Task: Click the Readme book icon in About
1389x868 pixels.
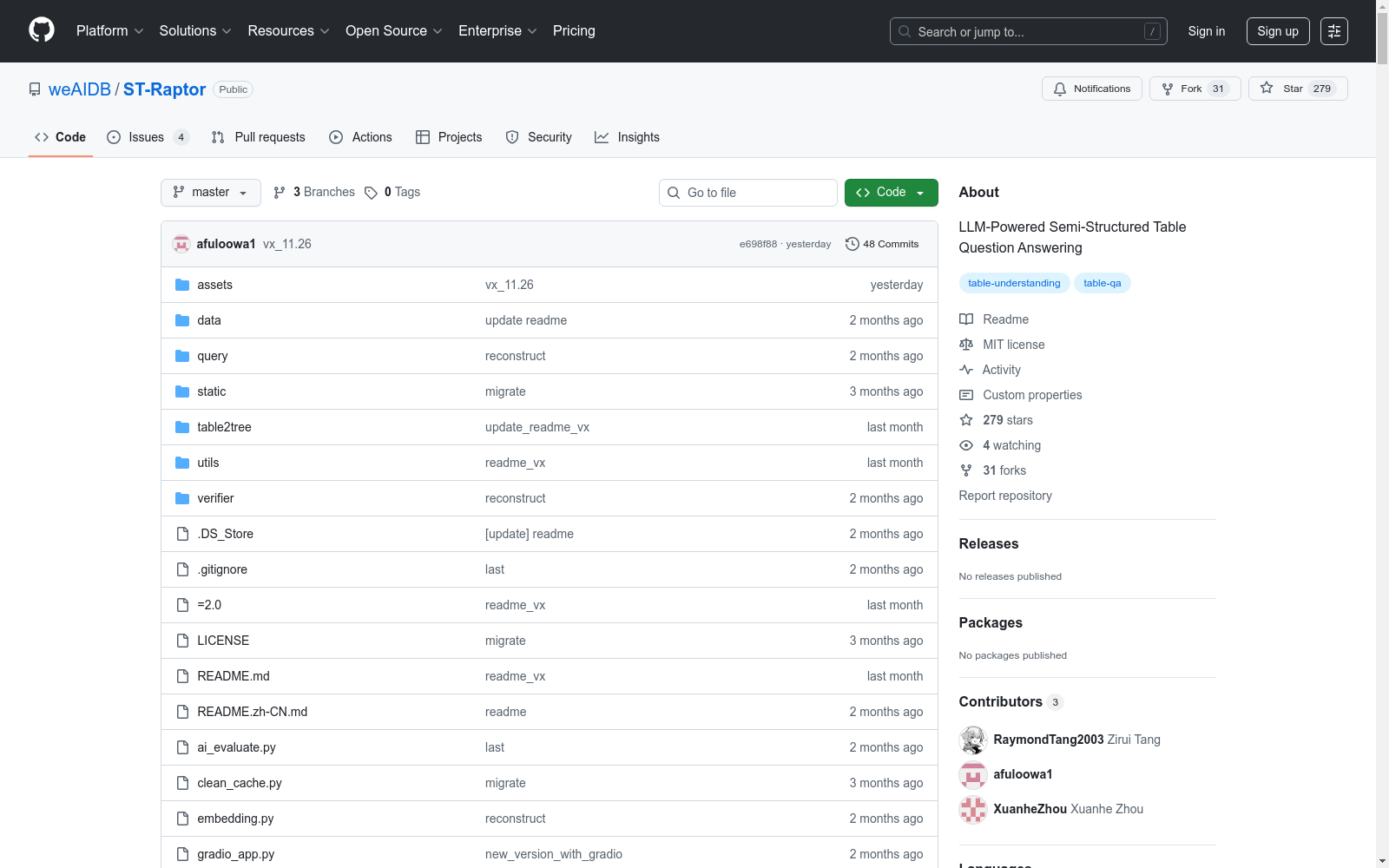Action: coord(966,319)
